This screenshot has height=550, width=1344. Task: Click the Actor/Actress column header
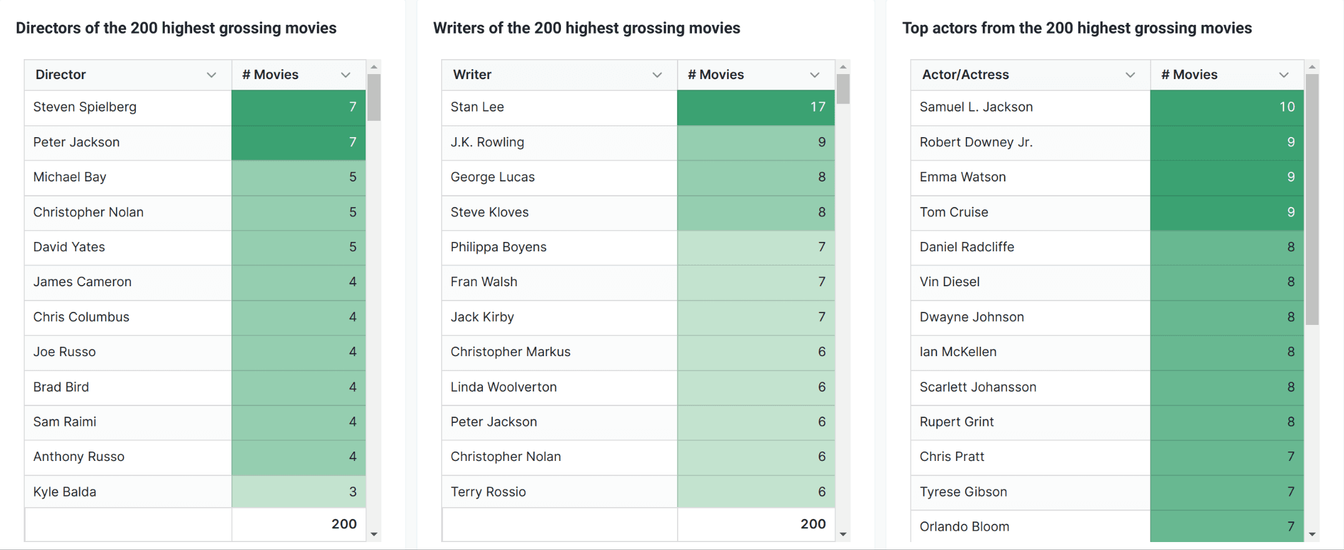coord(1031,75)
